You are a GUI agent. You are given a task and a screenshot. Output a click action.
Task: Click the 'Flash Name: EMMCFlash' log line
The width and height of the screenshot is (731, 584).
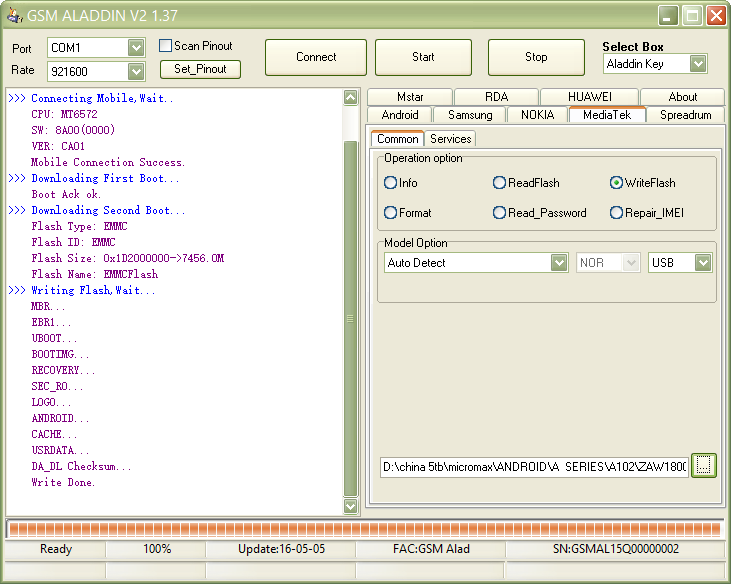95,275
